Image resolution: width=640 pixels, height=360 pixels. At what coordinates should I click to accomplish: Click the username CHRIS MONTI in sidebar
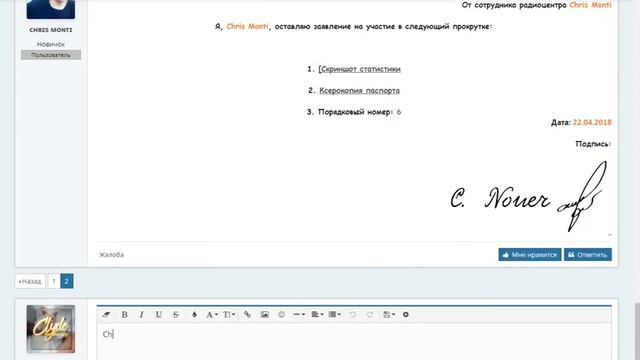point(51,30)
